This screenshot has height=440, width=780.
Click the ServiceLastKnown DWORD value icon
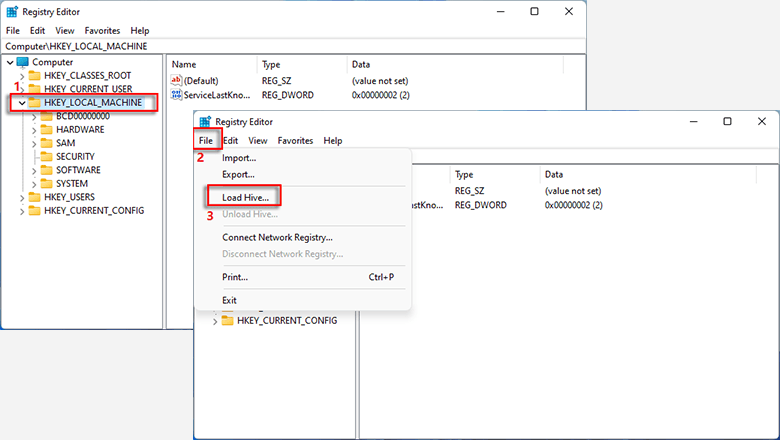[176, 94]
